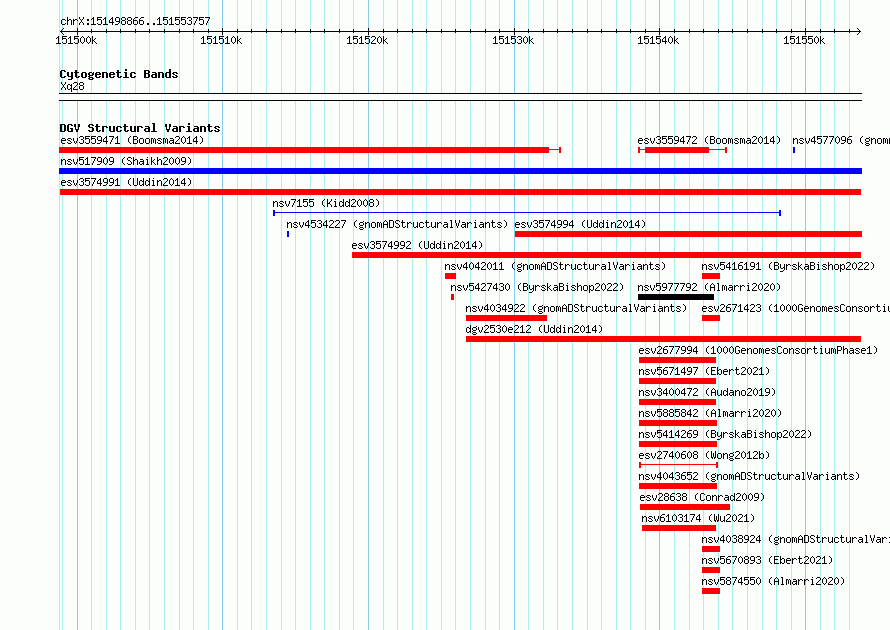
Task: Click the thin blue nsv7155 span line
Action: [527, 213]
